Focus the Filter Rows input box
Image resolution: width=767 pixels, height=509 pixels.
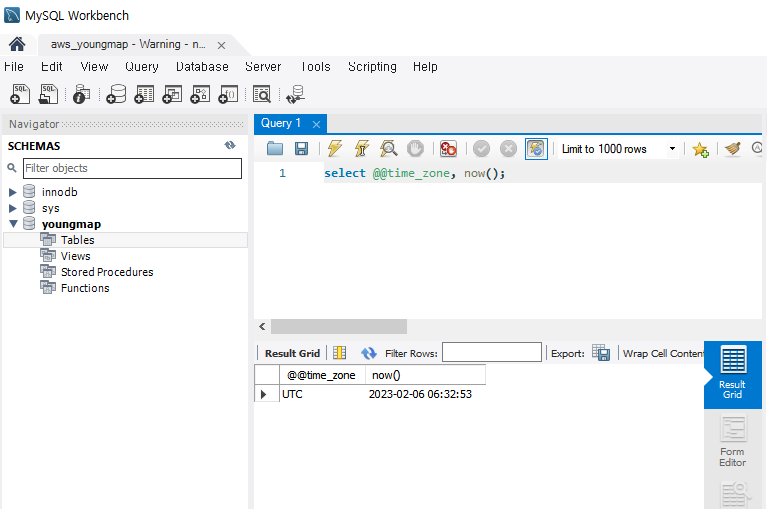[492, 352]
